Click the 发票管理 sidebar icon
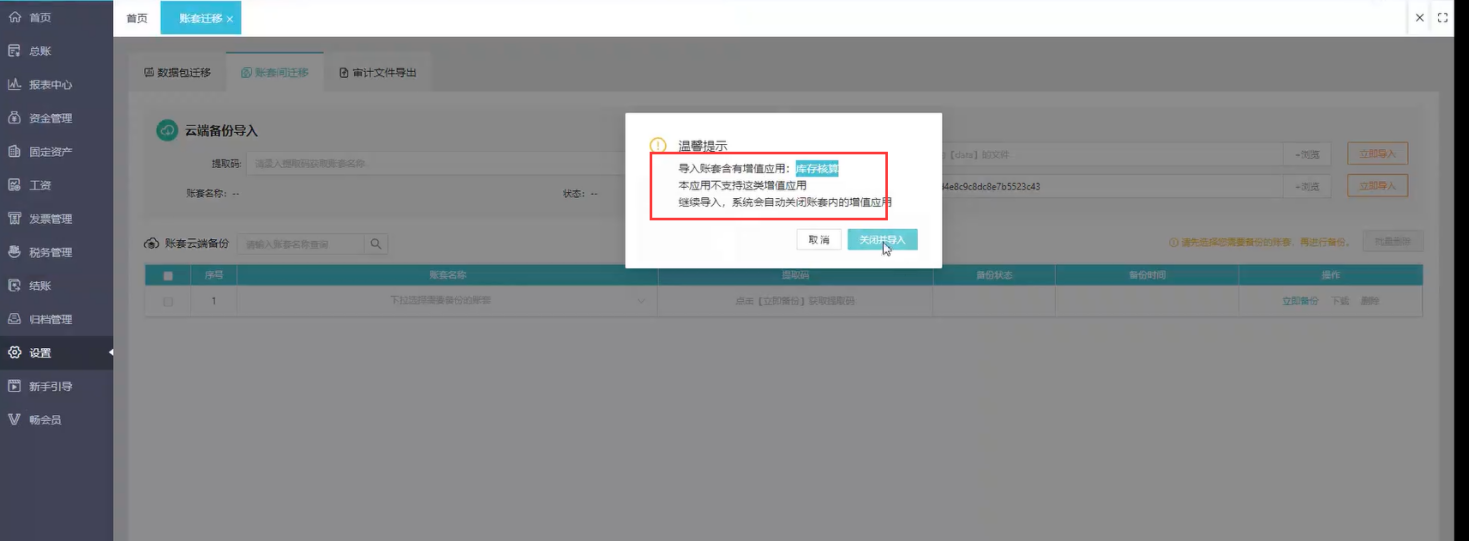 [14, 219]
